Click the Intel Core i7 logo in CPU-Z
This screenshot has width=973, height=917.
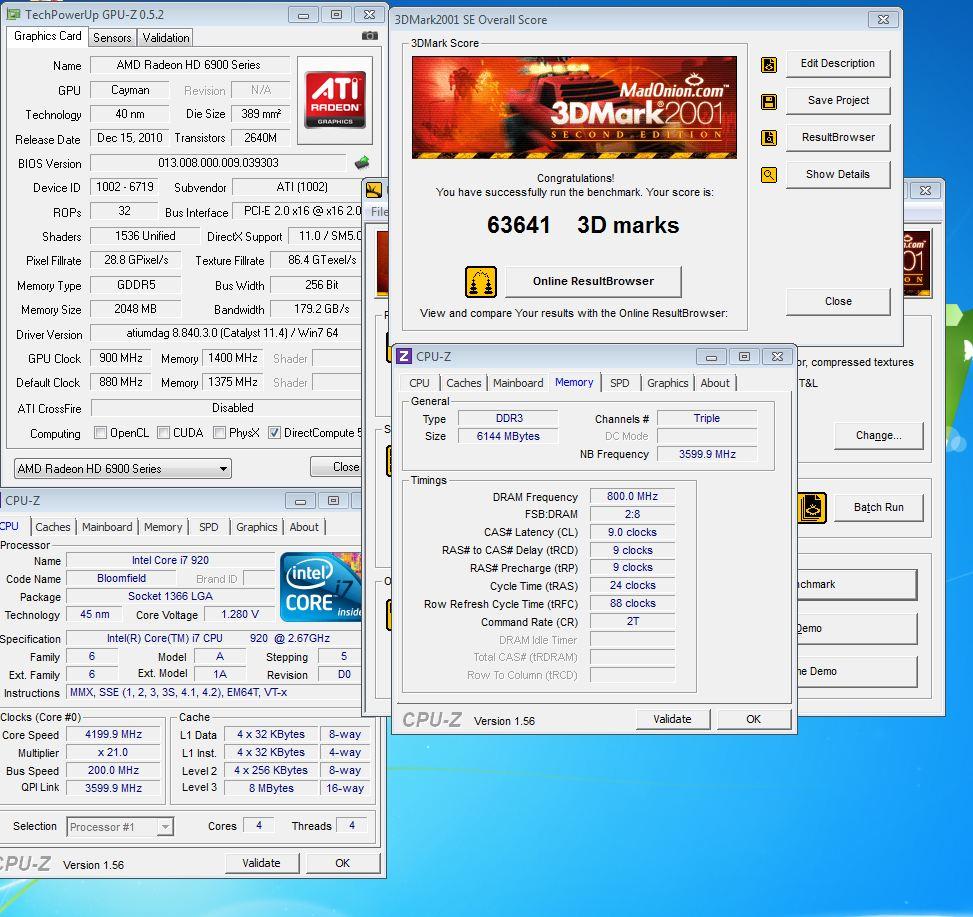(x=321, y=587)
